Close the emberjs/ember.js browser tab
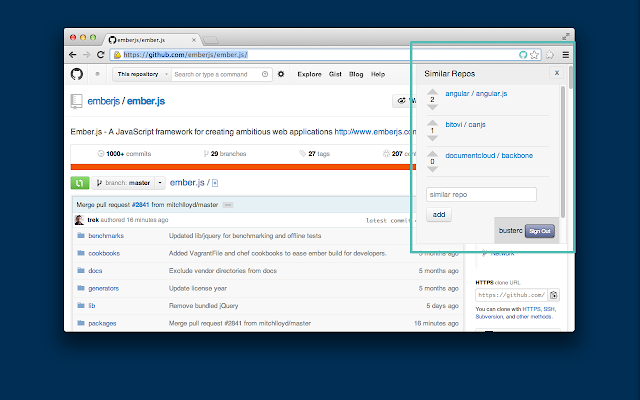Viewport: 640px width, 400px height. [x=194, y=40]
